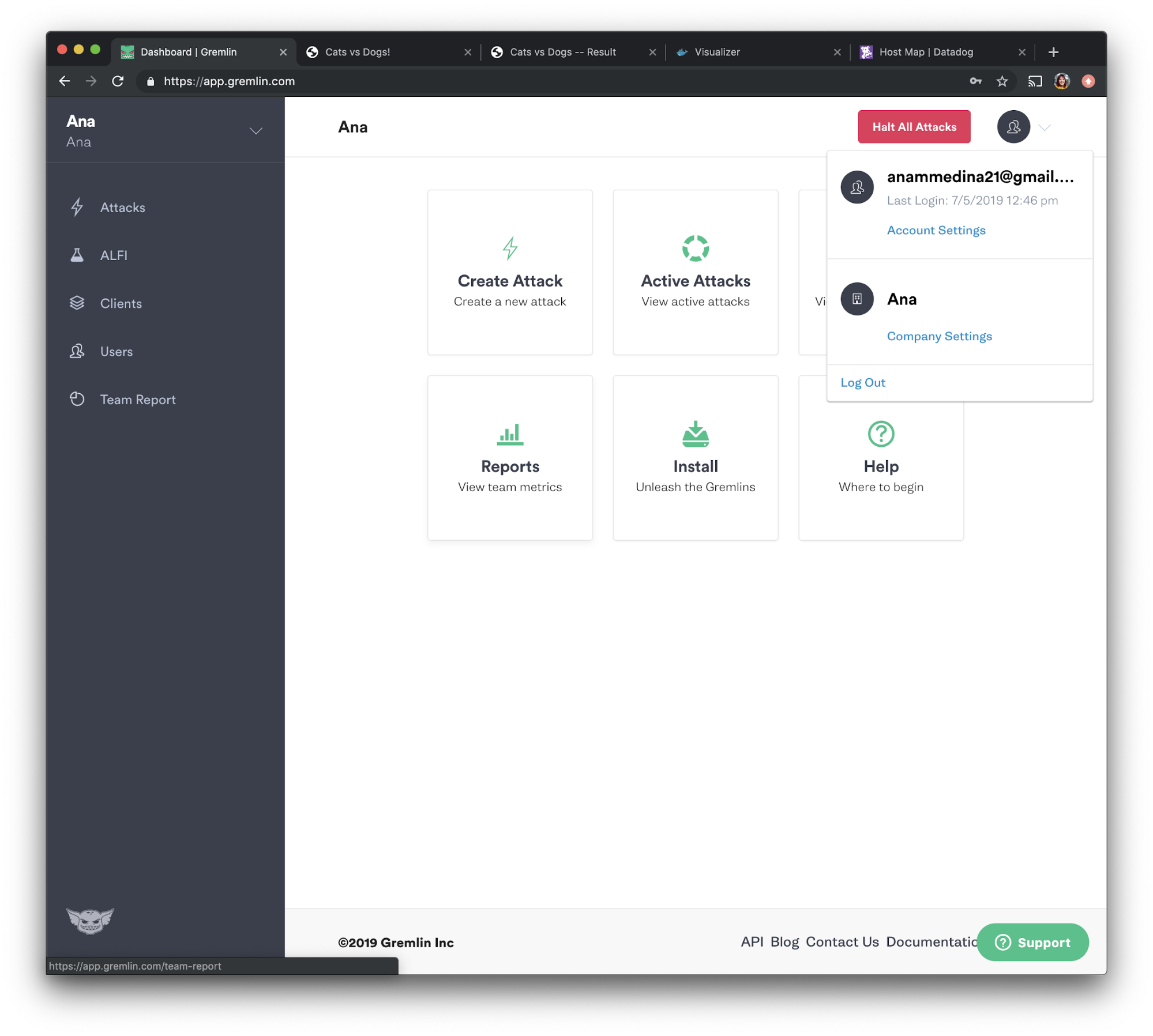Click the Install card title
Image resolution: width=1153 pixels, height=1036 pixels.
(x=696, y=466)
